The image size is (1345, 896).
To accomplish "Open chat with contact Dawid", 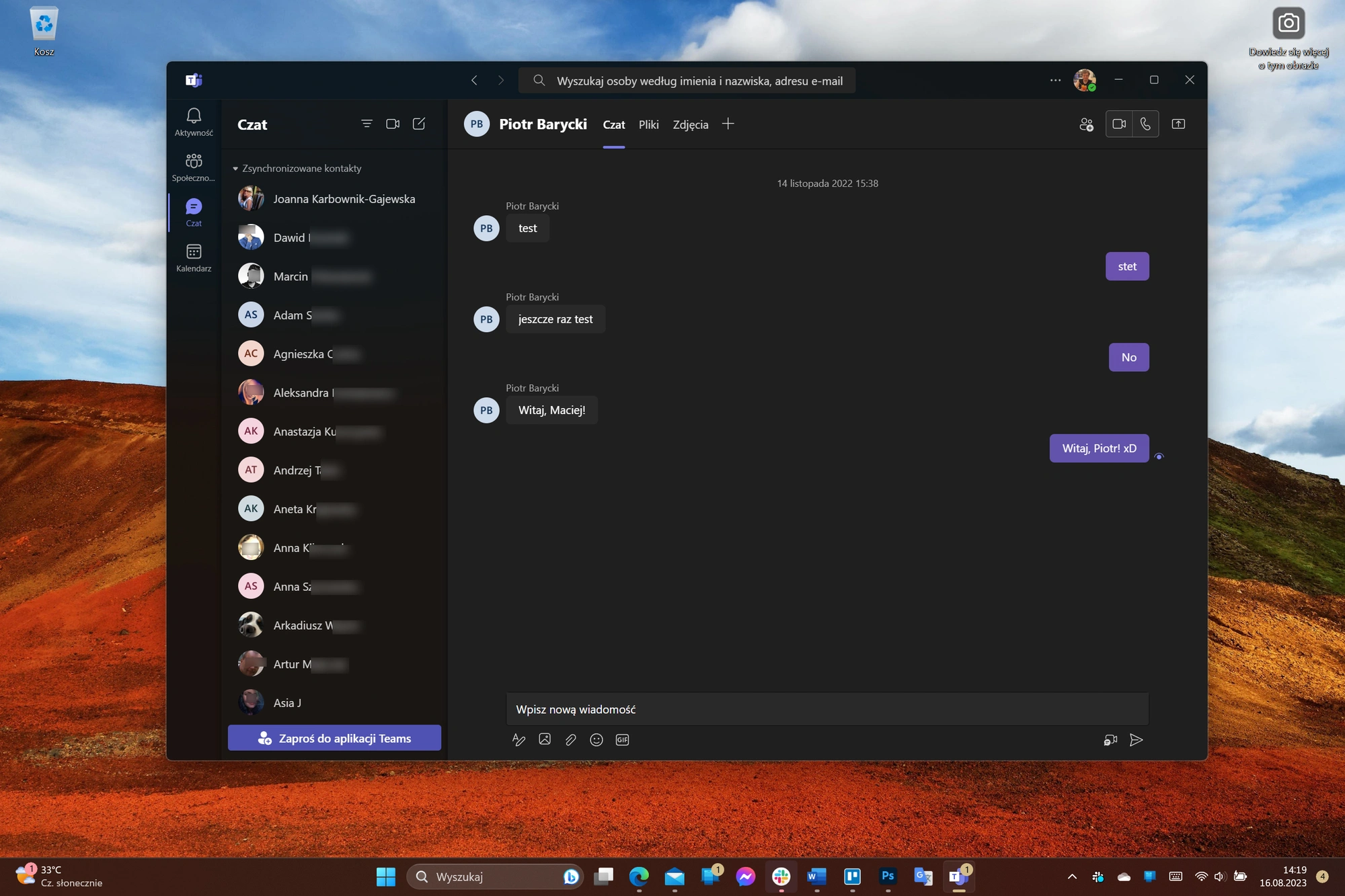I will coord(334,237).
